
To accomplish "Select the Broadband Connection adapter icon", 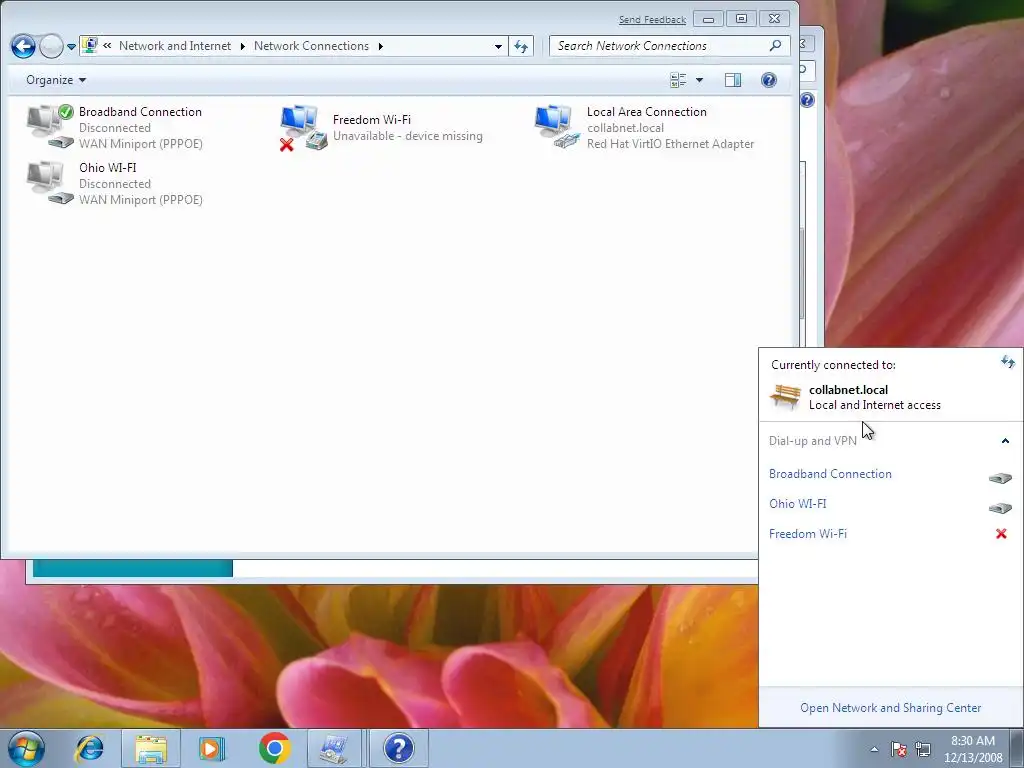I will point(50,126).
